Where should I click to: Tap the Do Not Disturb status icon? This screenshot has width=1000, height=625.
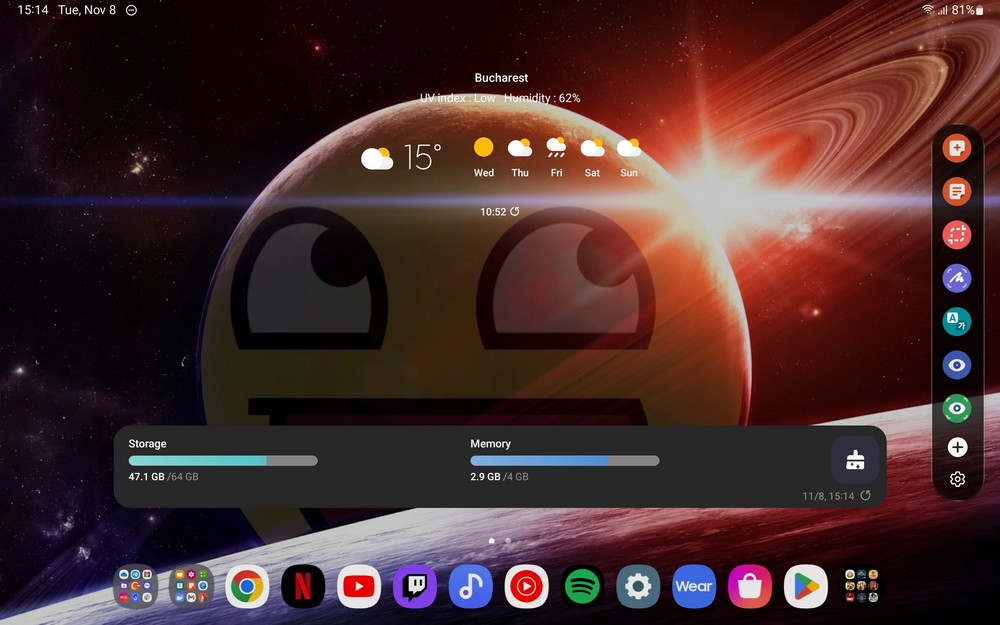(x=132, y=10)
